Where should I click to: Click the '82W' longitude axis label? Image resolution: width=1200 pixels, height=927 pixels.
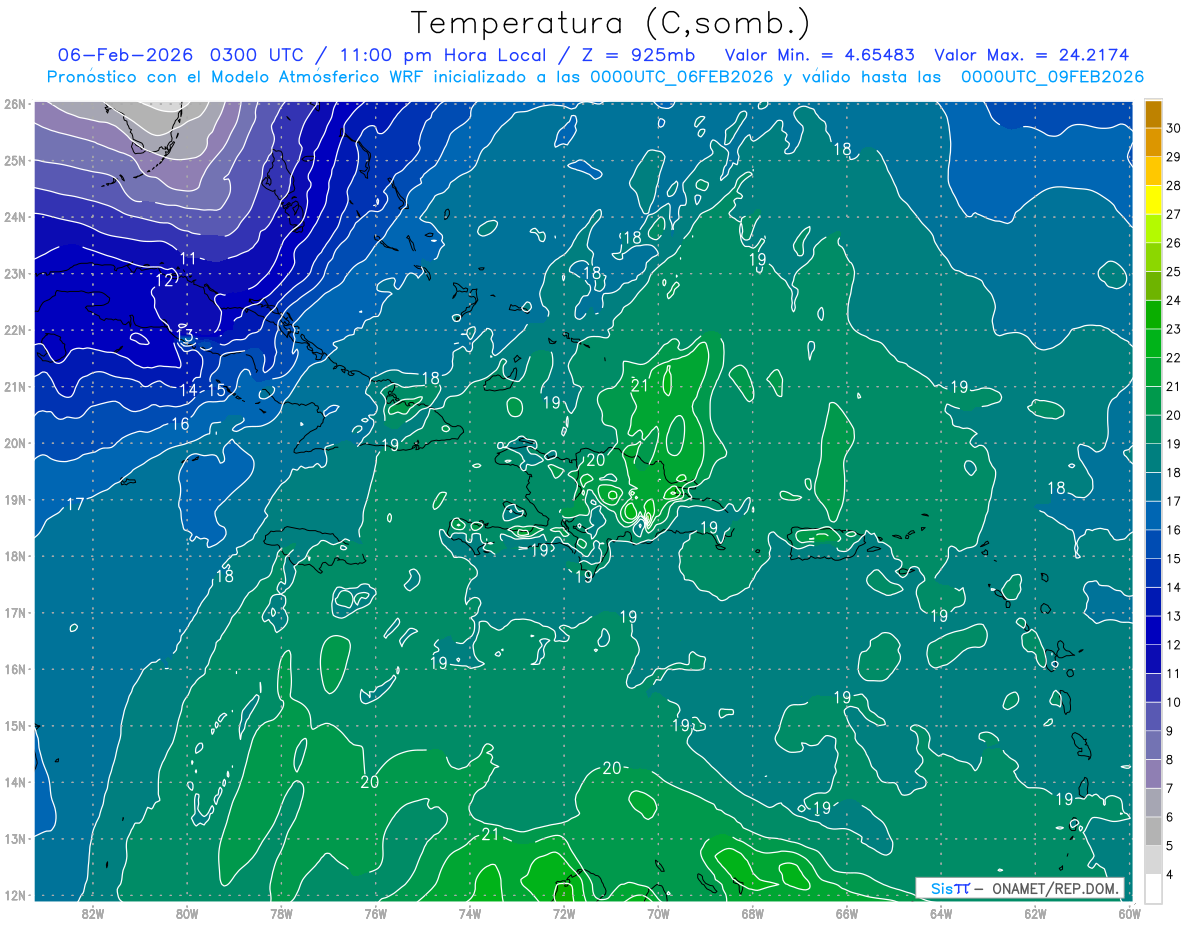(92, 913)
